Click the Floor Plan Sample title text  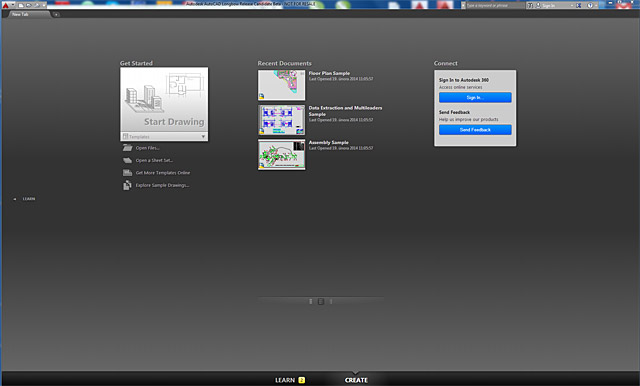[x=329, y=73]
